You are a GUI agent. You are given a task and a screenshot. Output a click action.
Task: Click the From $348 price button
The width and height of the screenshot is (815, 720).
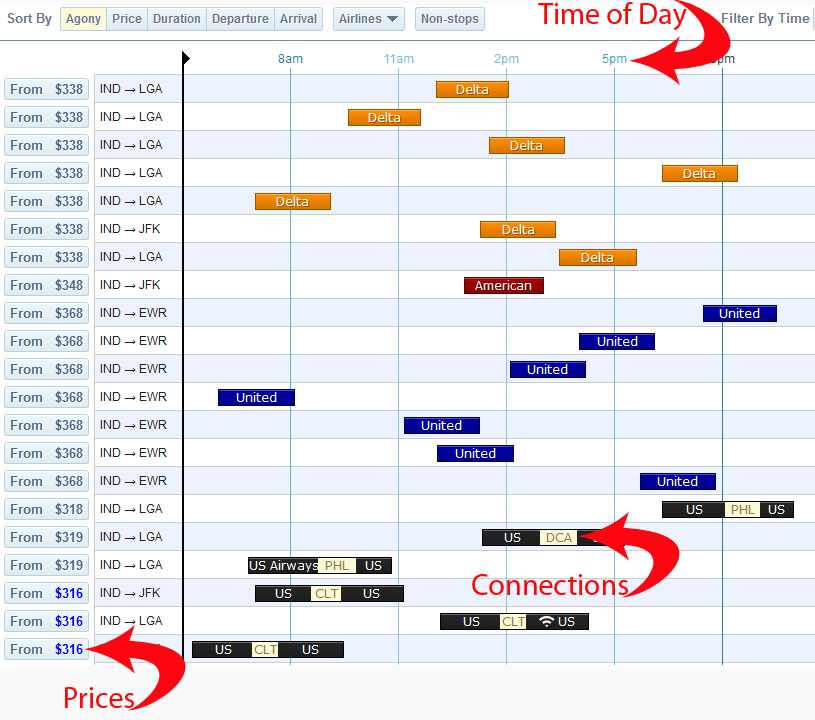[x=46, y=285]
